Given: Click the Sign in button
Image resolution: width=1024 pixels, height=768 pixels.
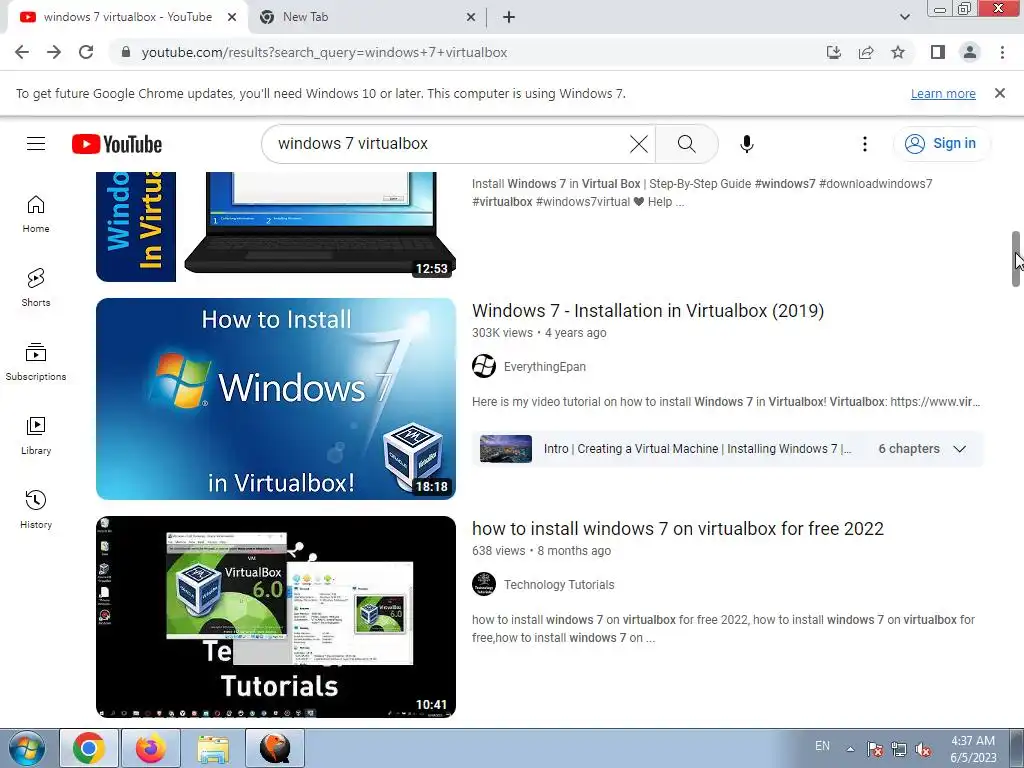Looking at the screenshot, I should (941, 144).
